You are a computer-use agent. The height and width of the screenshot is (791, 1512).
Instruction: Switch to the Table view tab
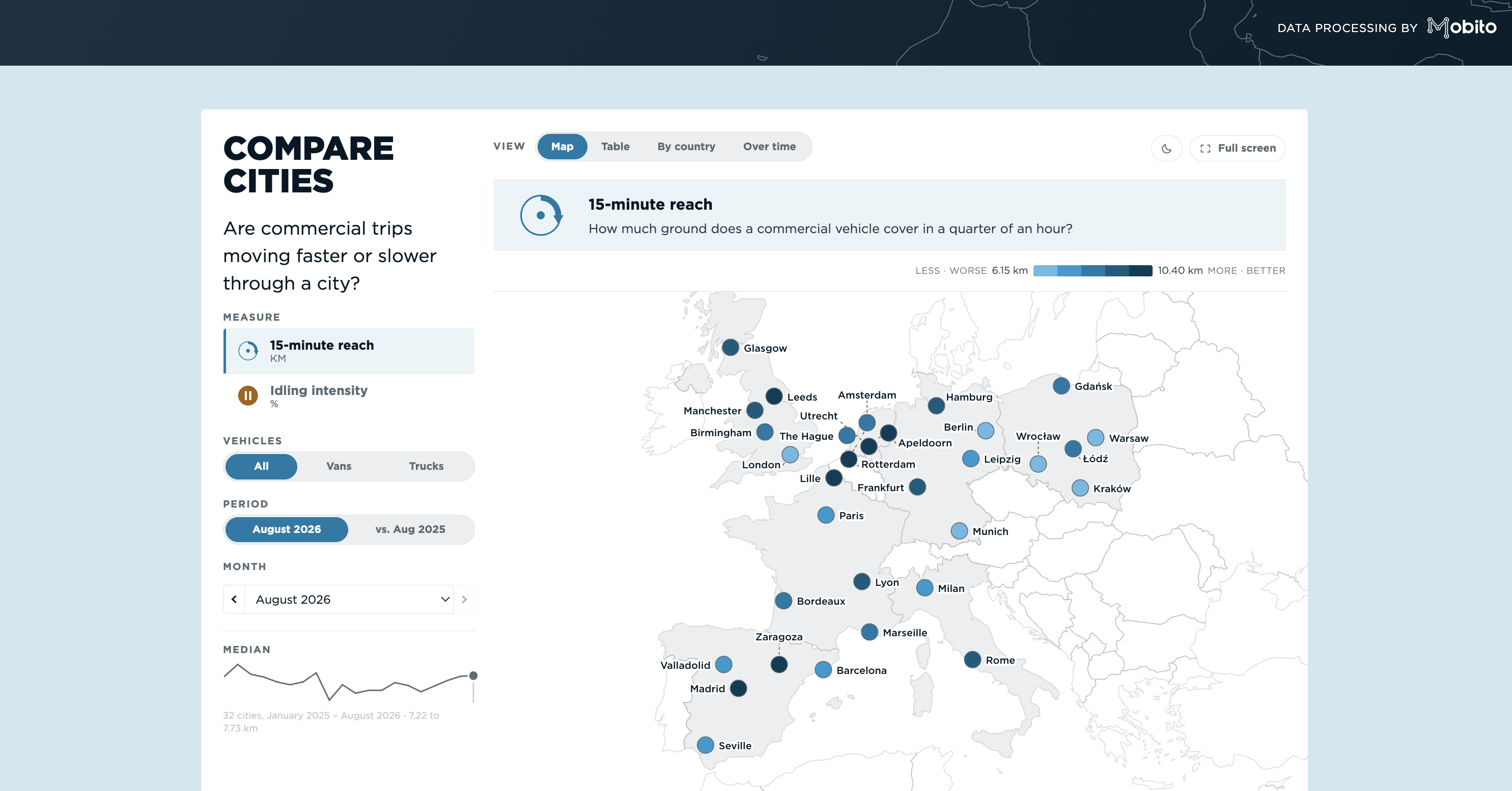[x=615, y=147]
